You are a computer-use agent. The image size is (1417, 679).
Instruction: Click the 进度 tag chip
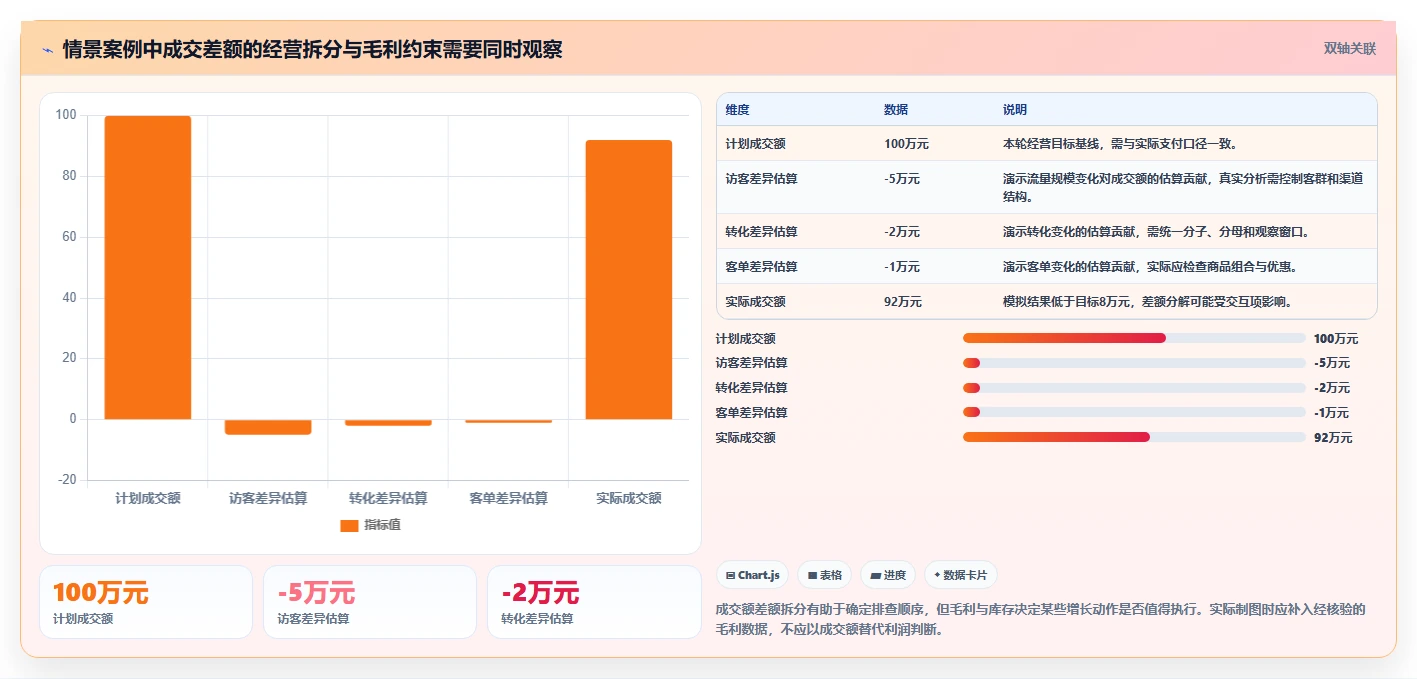click(x=888, y=575)
